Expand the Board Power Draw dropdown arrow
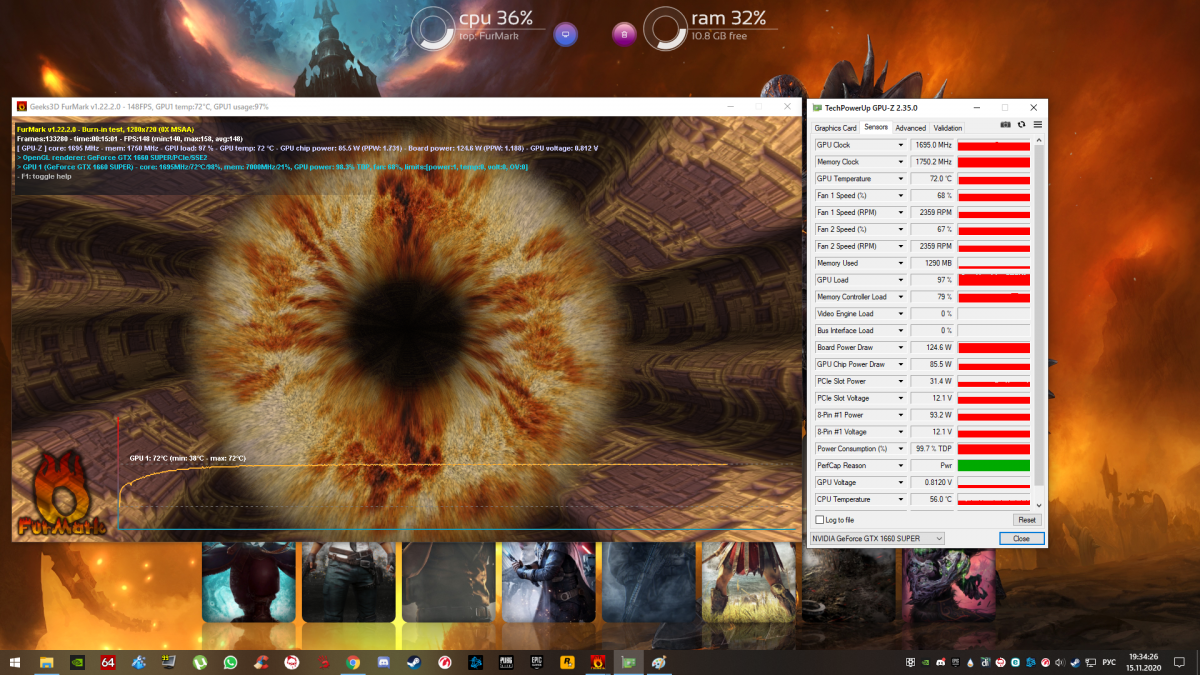The image size is (1200, 675). [901, 348]
